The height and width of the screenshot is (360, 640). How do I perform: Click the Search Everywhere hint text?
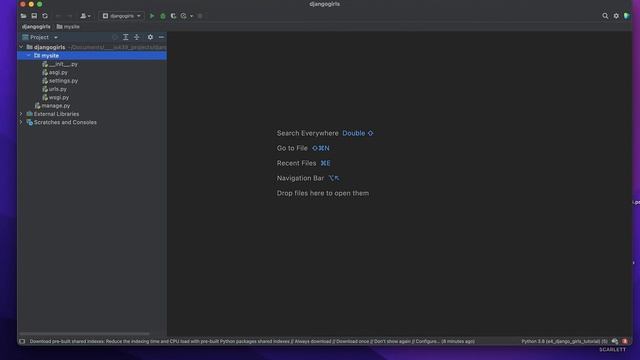click(x=307, y=133)
